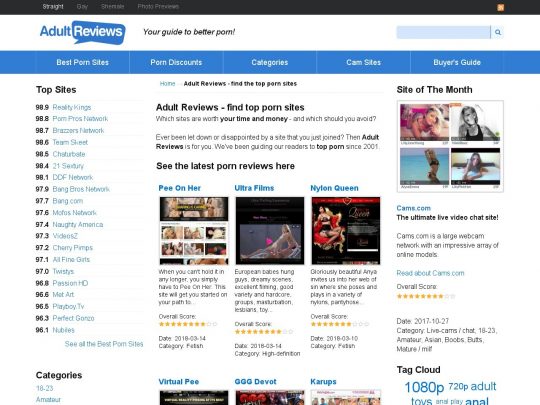This screenshot has height=405, width=540.
Task: Open the Karups review title
Action: 323,382
